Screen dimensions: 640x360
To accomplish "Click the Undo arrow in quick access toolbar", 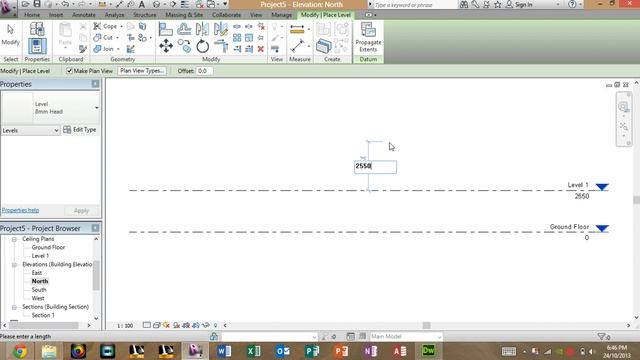I will [x=65, y=4].
